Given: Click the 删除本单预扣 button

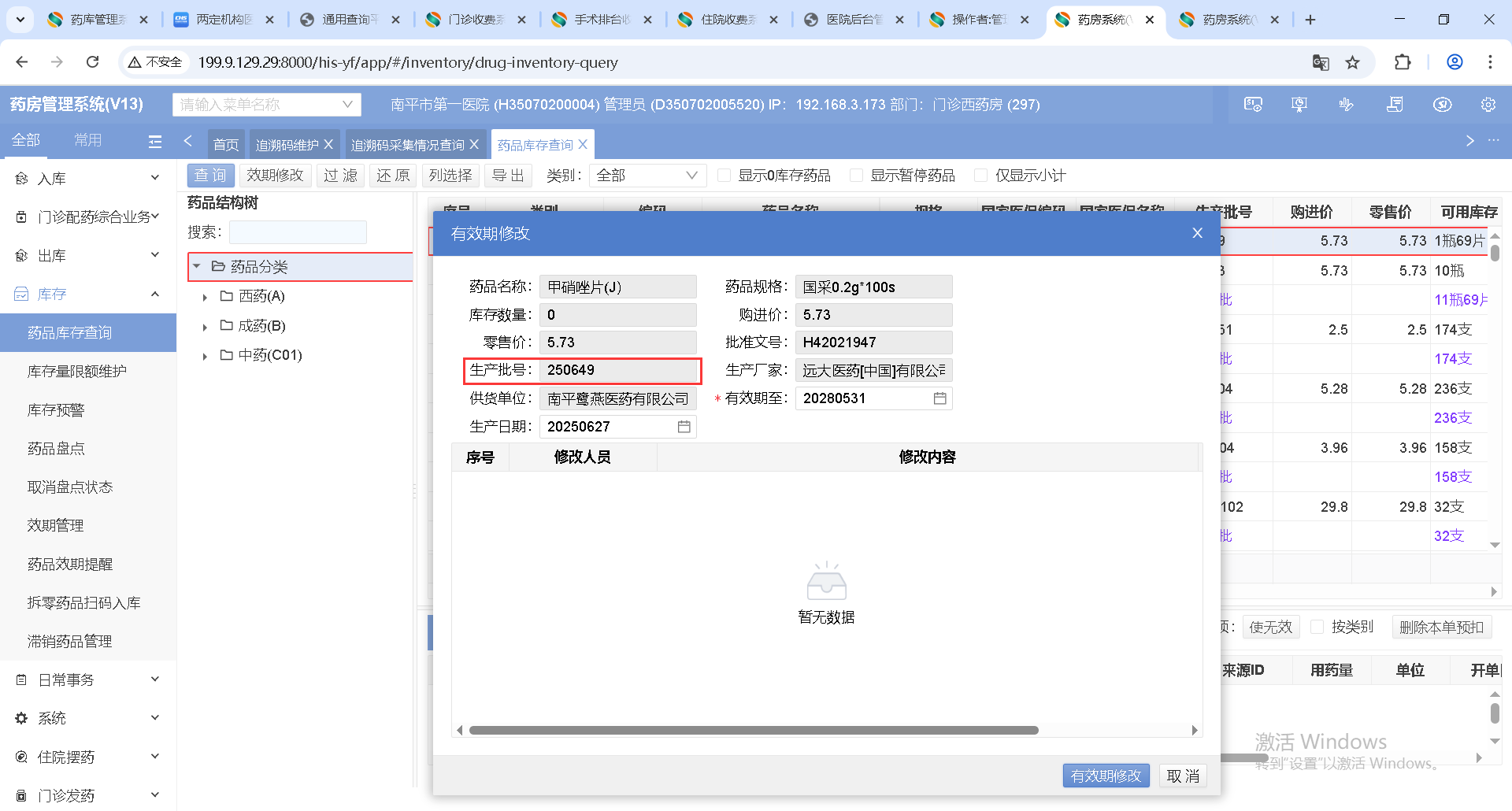Looking at the screenshot, I should 1441,628.
